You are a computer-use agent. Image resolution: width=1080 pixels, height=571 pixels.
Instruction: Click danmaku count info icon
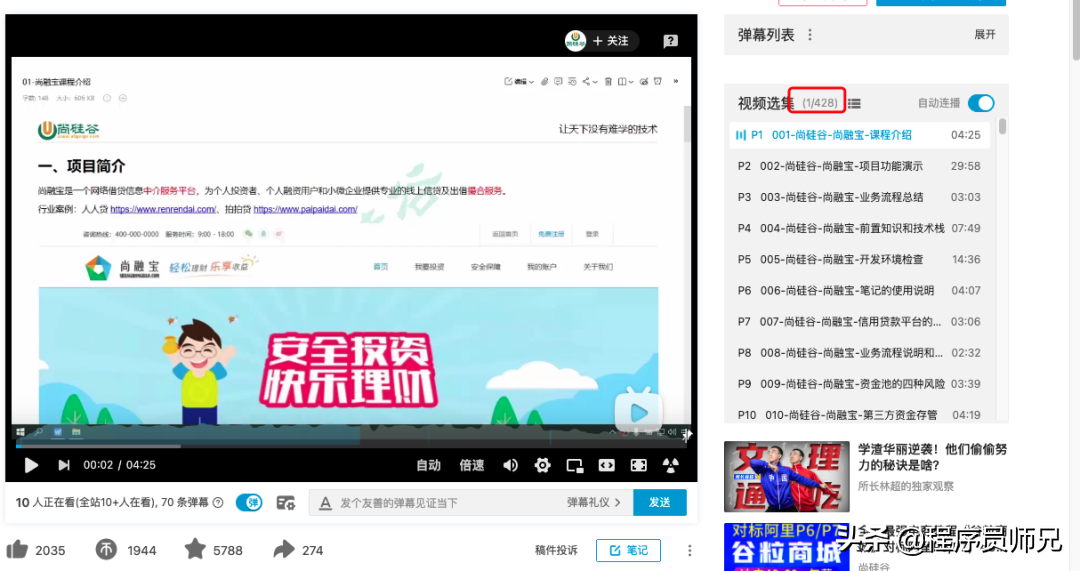pyautogui.click(x=218, y=503)
